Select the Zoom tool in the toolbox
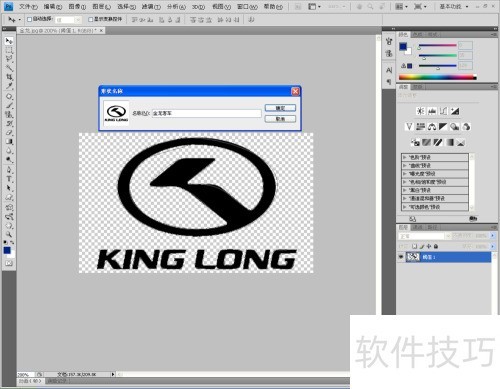This screenshot has height=389, width=500. click(x=9, y=234)
